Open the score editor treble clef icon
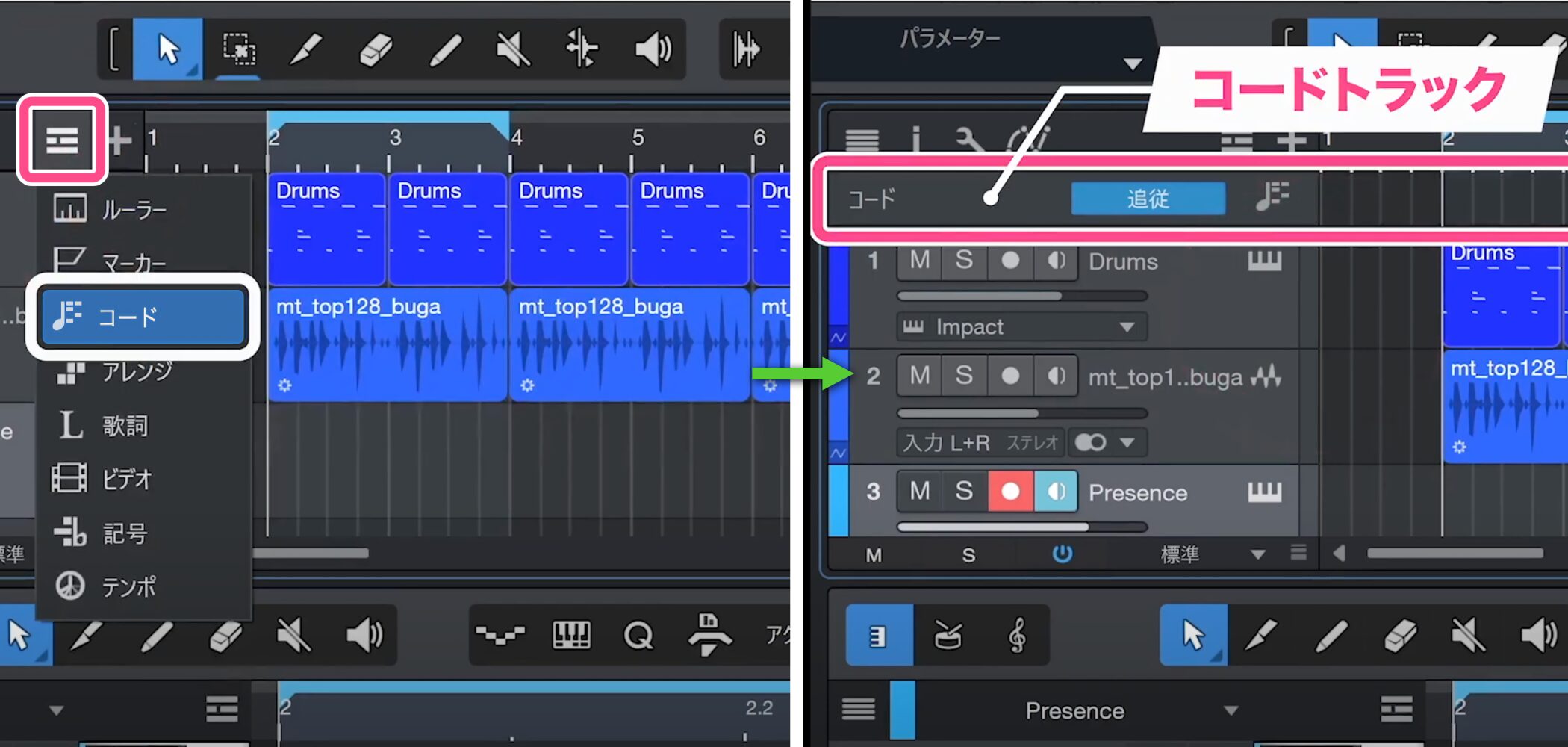This screenshot has width=1568, height=747. coord(1016,636)
